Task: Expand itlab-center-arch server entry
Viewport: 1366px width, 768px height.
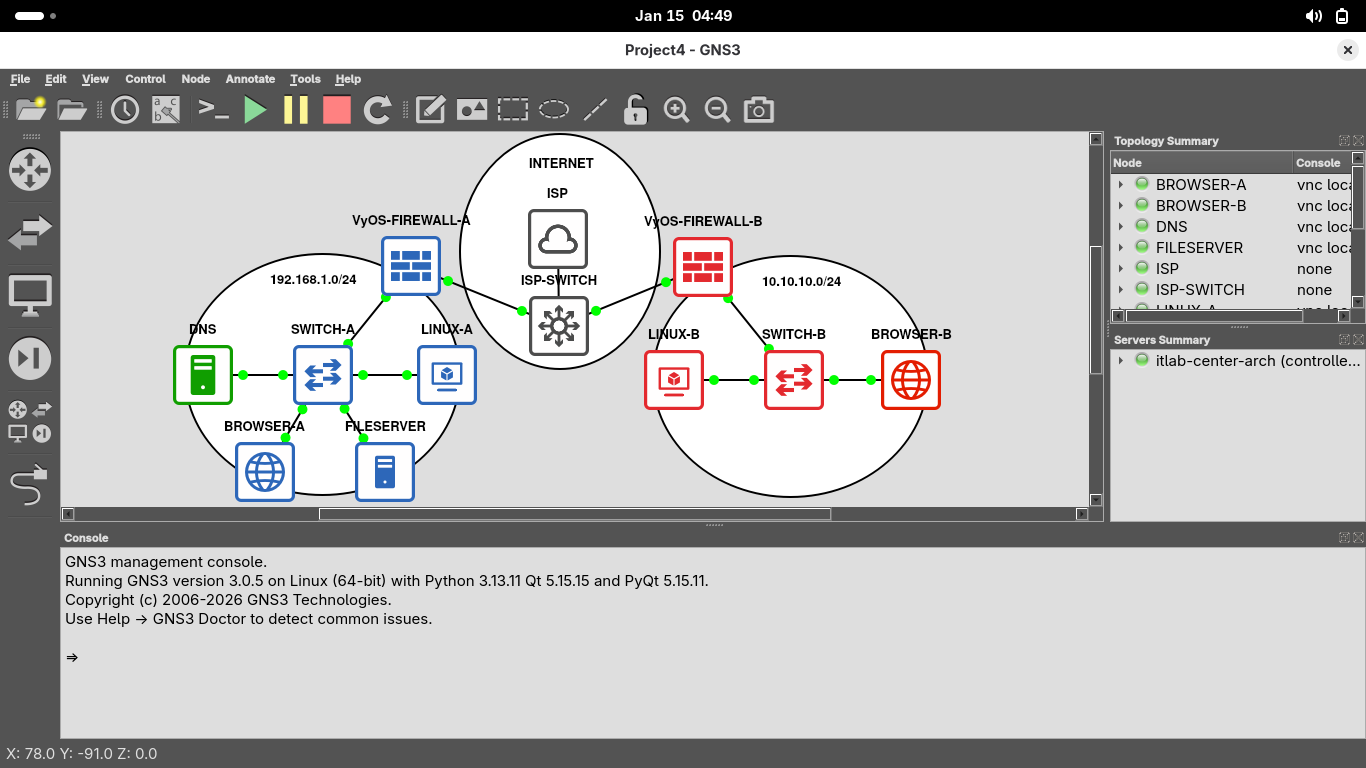Action: coord(1122,360)
